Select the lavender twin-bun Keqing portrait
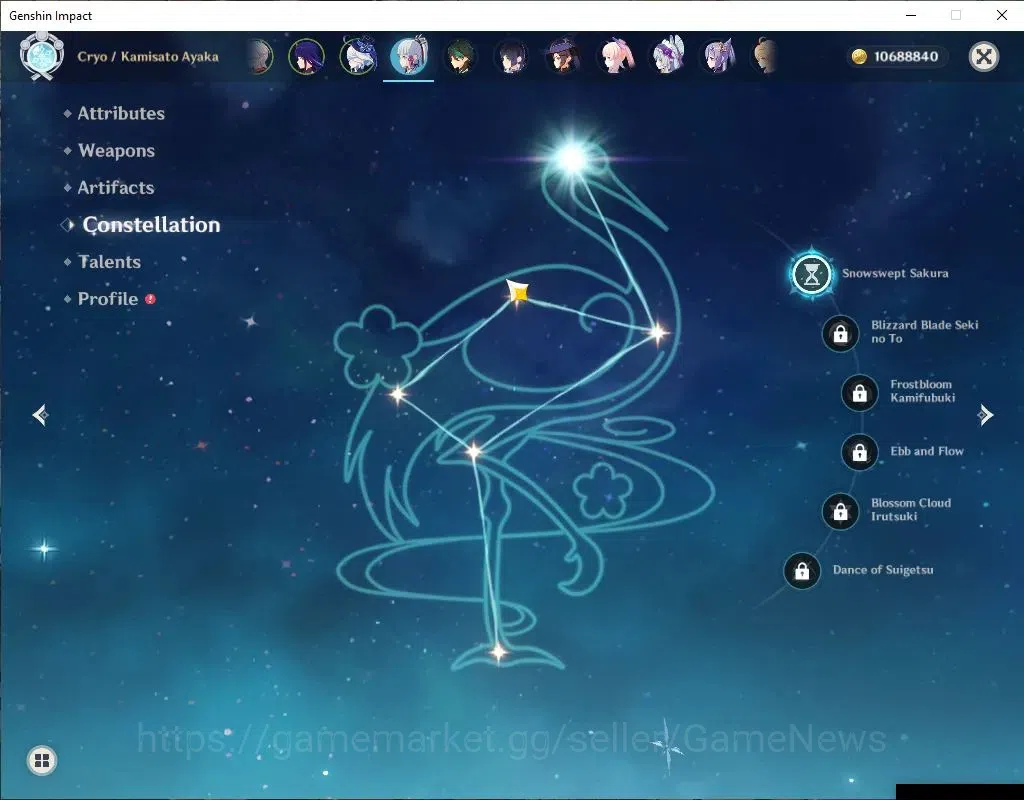1024x800 pixels. click(717, 57)
